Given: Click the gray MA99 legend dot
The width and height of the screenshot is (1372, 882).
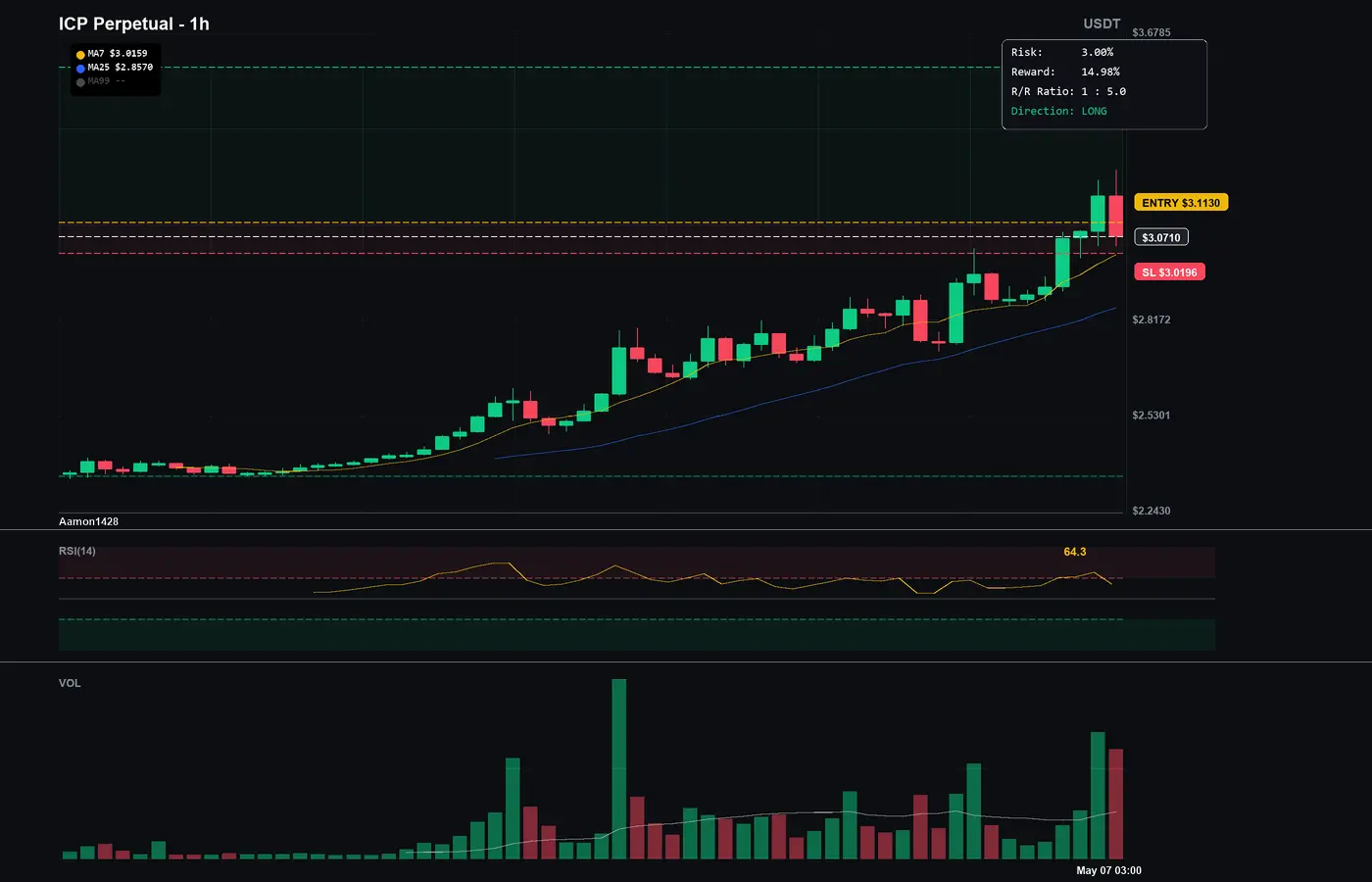Looking at the screenshot, I should coord(80,82).
